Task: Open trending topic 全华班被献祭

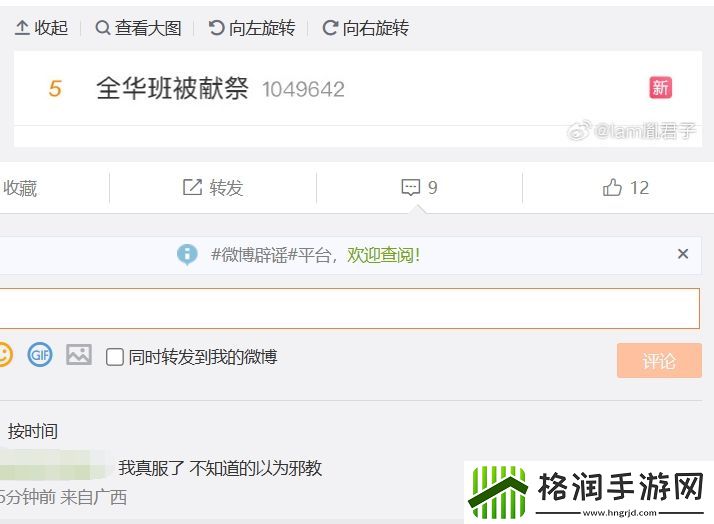Action: tap(173, 88)
